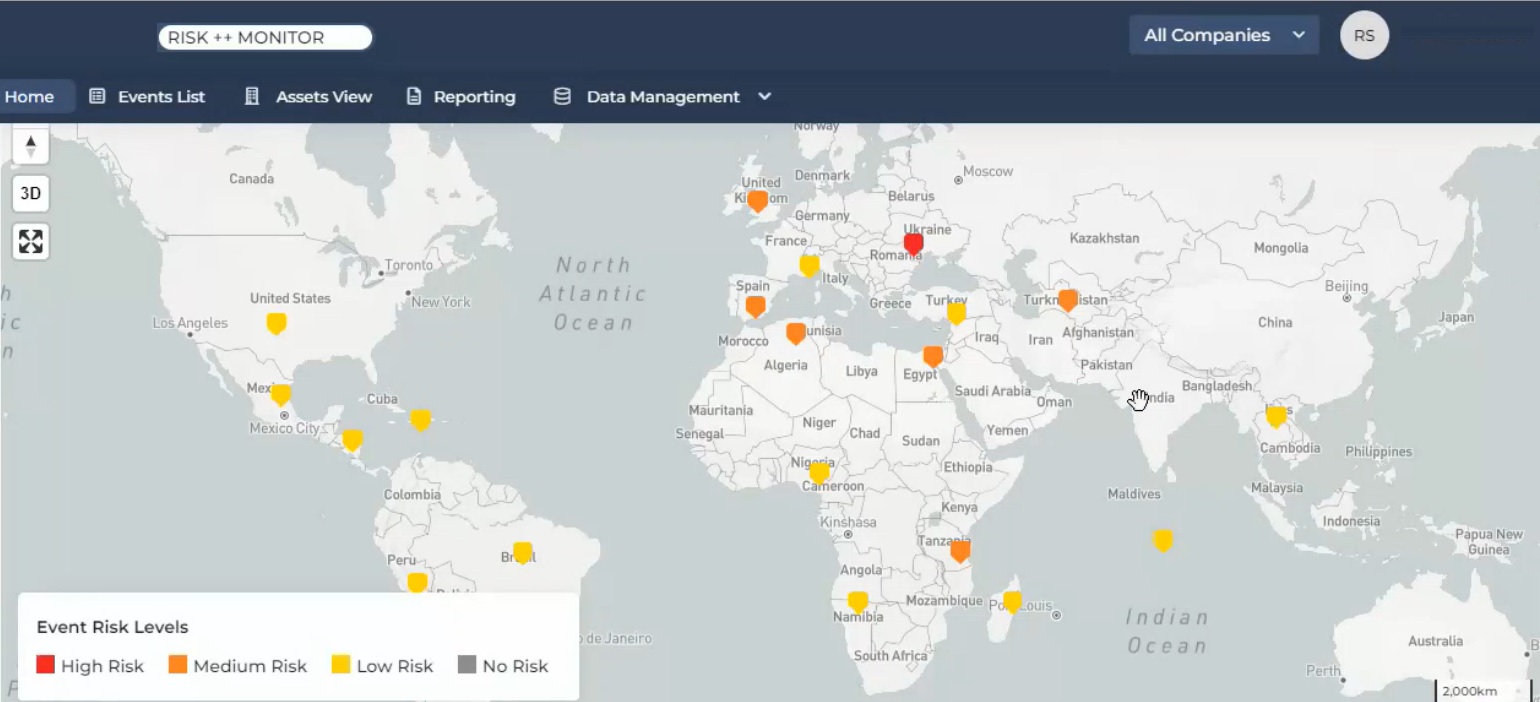
Task: Toggle the 3D map view
Action: [30, 193]
